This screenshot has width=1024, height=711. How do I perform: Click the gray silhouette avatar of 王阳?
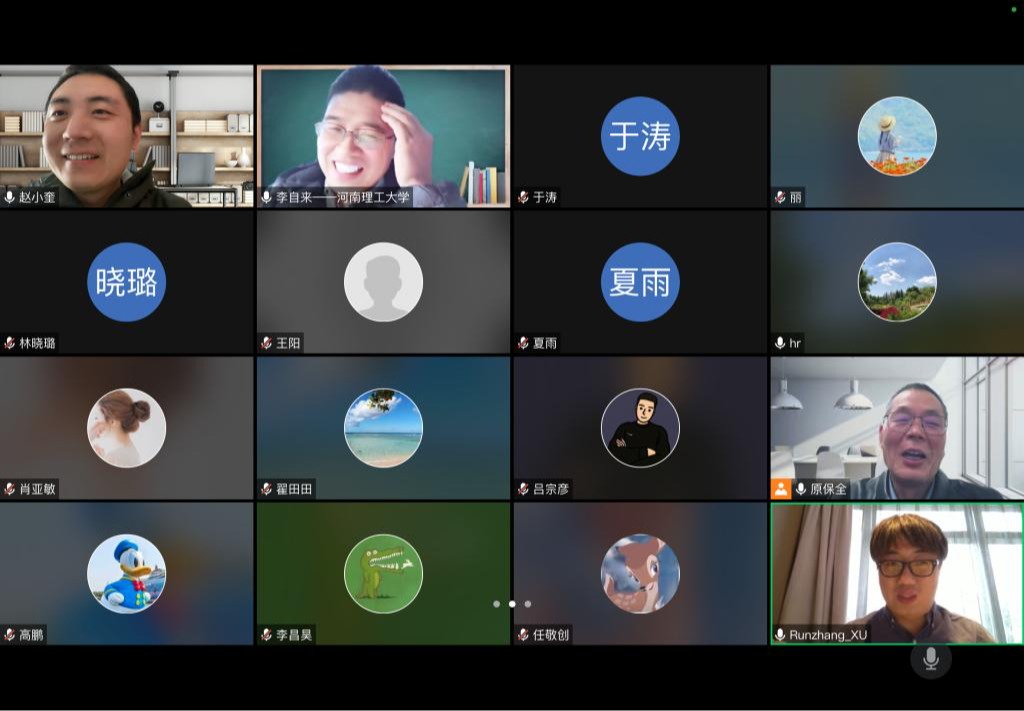(x=383, y=282)
